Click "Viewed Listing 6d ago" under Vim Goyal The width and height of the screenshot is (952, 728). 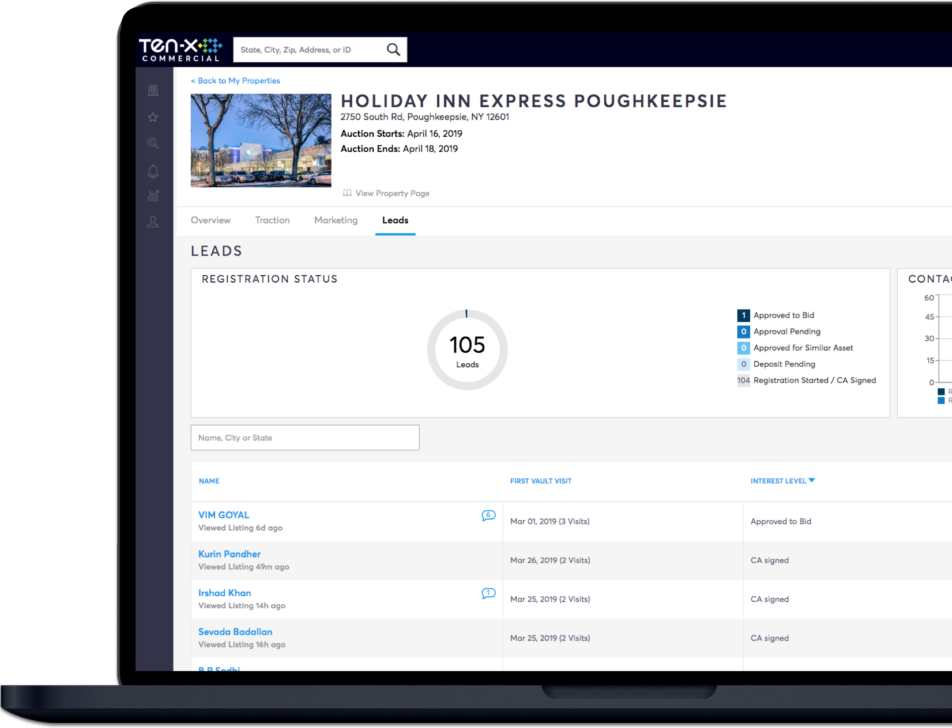coord(240,528)
